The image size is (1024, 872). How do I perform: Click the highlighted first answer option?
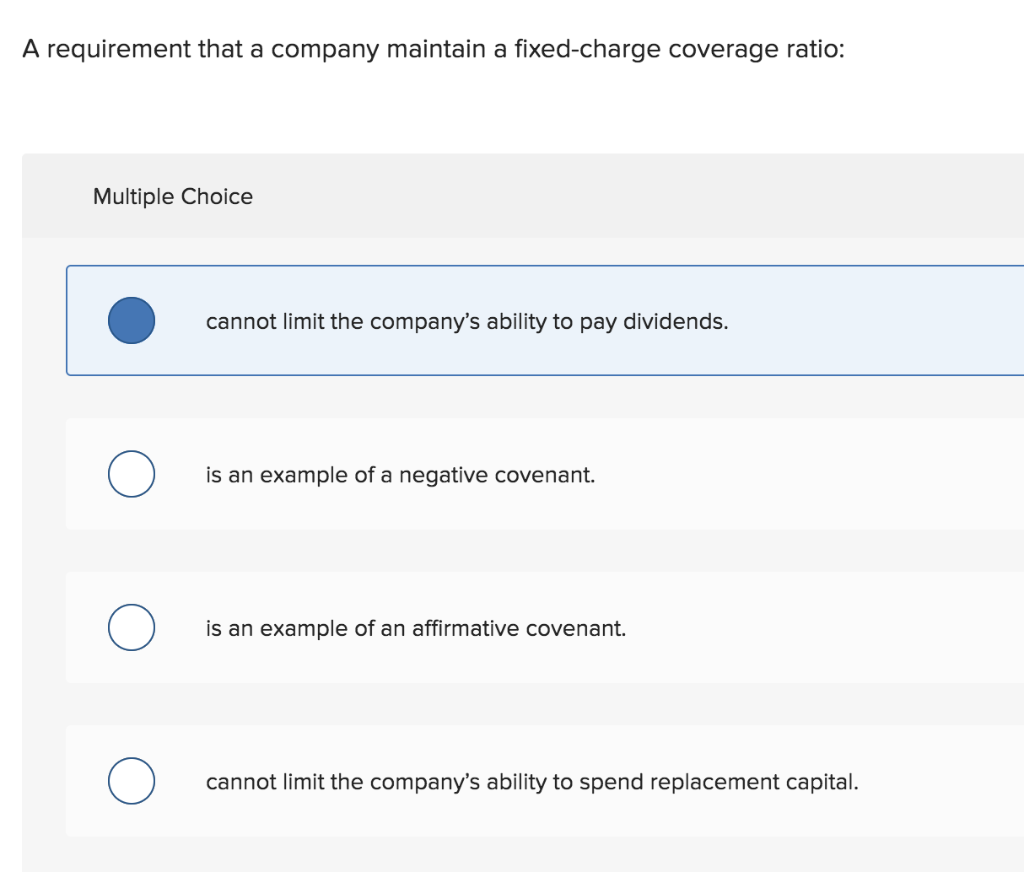point(500,320)
